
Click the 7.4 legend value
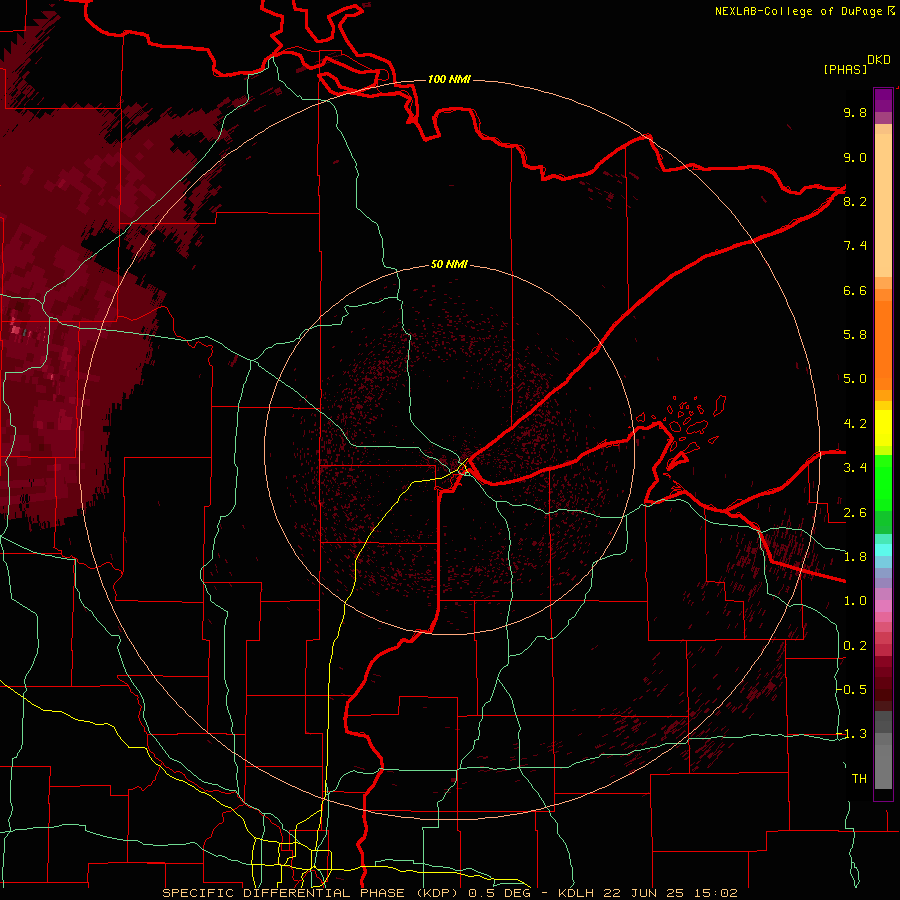[x=855, y=246]
